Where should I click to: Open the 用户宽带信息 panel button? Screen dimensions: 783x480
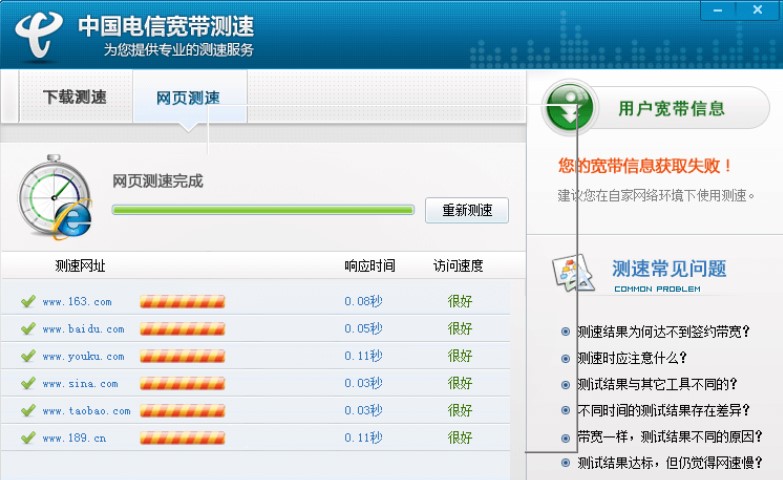click(x=656, y=108)
